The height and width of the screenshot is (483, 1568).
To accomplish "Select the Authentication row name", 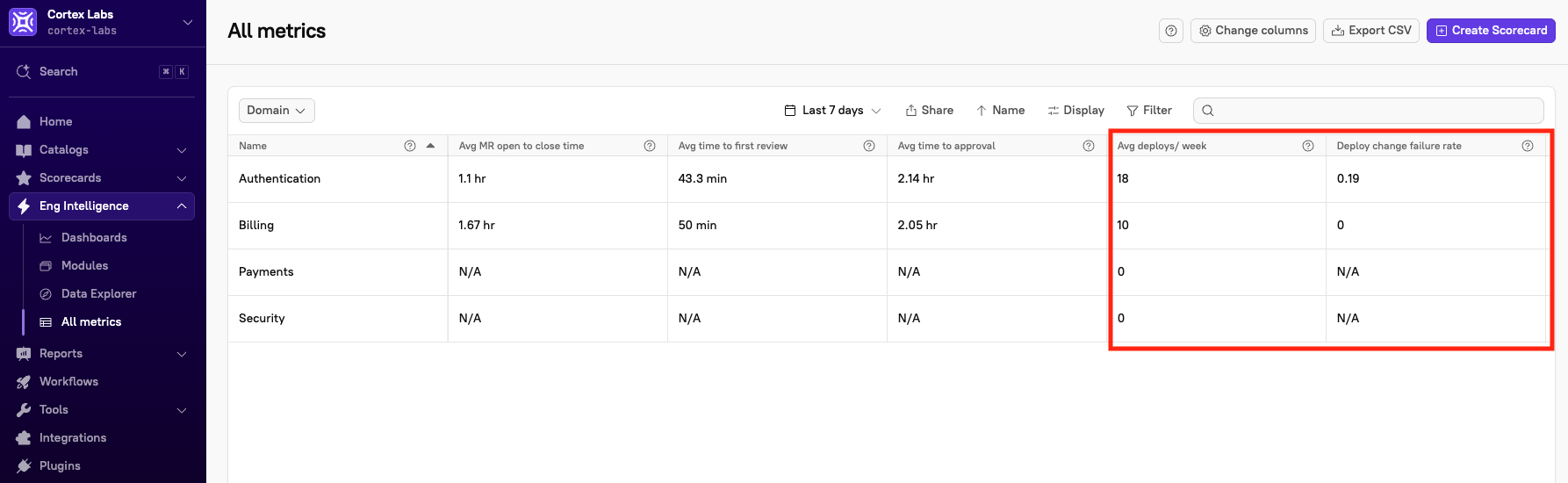I will click(x=279, y=179).
